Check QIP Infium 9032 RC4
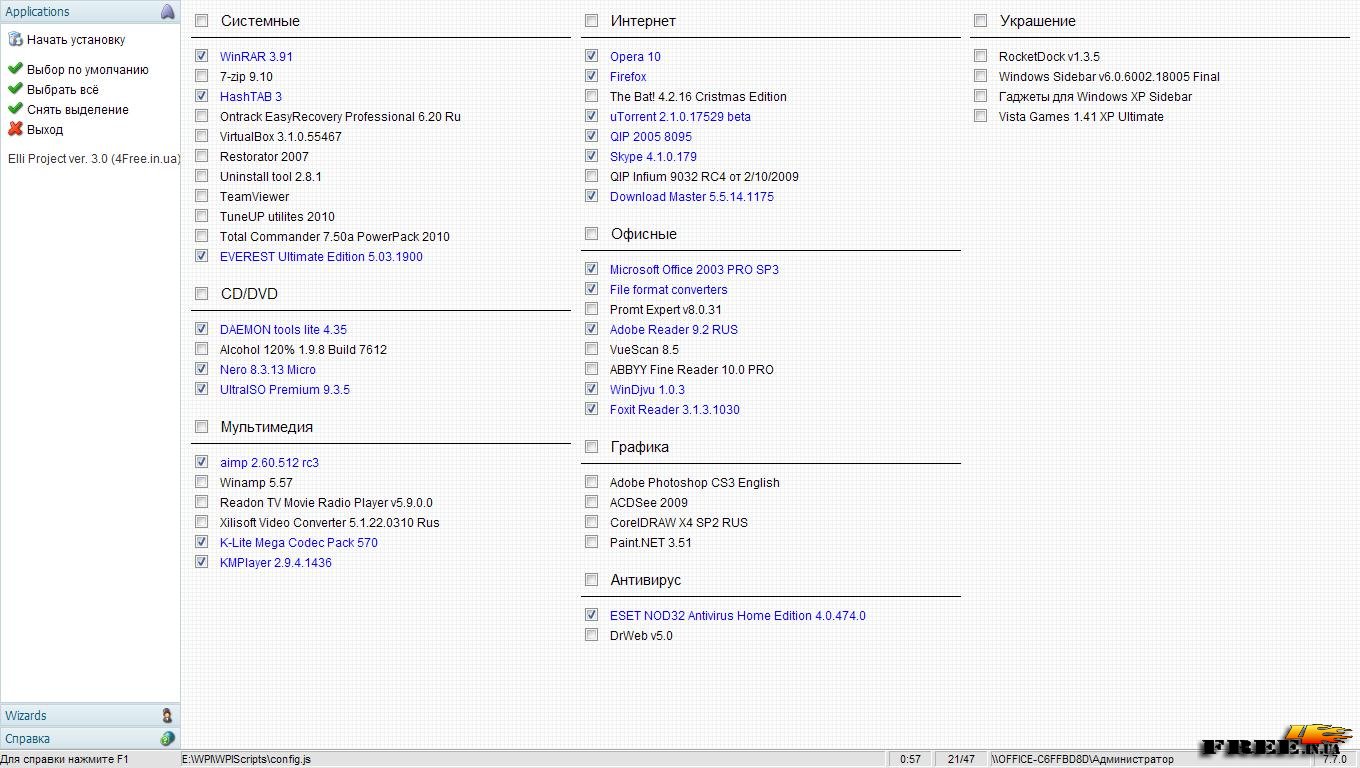1360x768 pixels. click(592, 176)
